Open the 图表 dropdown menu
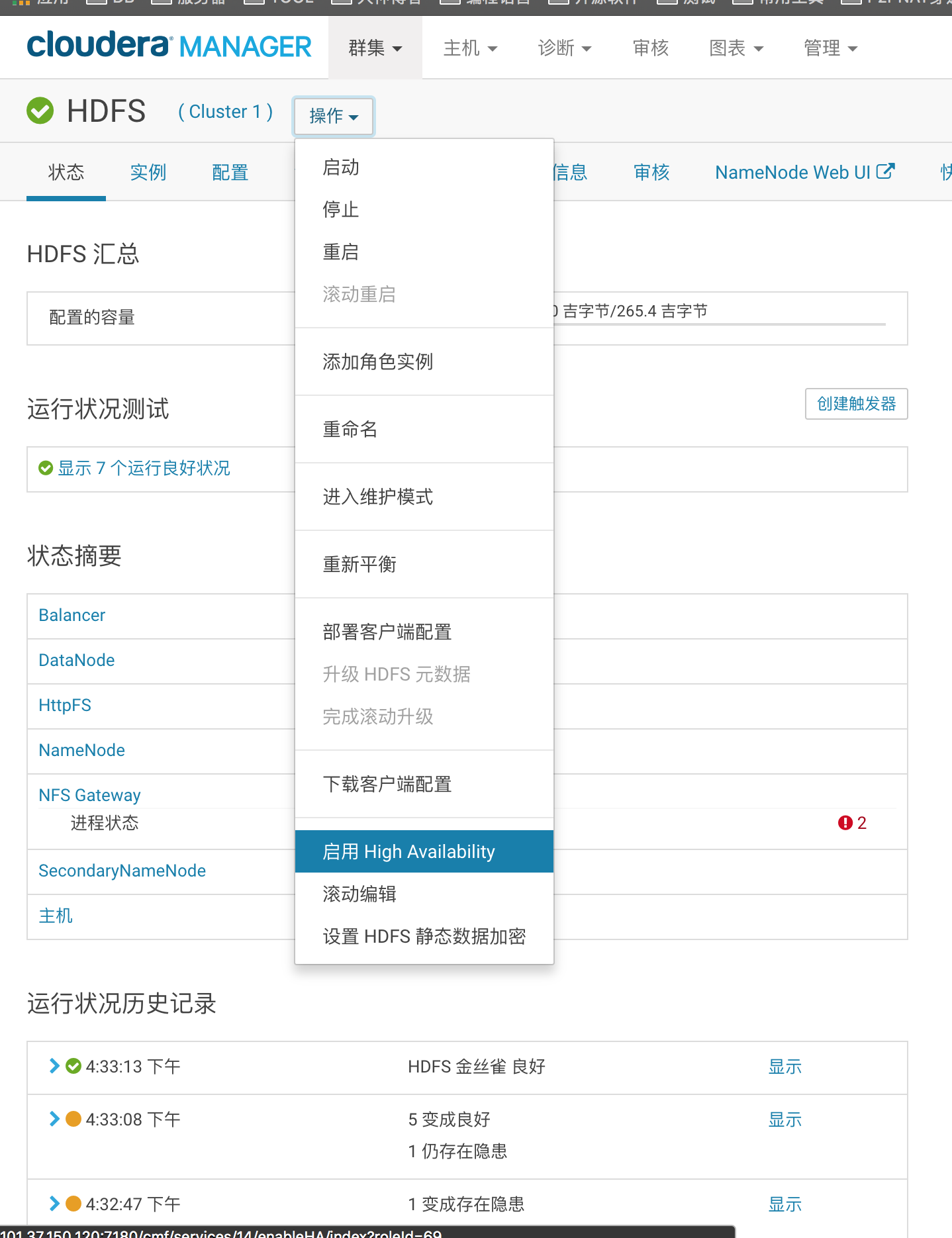 [736, 48]
